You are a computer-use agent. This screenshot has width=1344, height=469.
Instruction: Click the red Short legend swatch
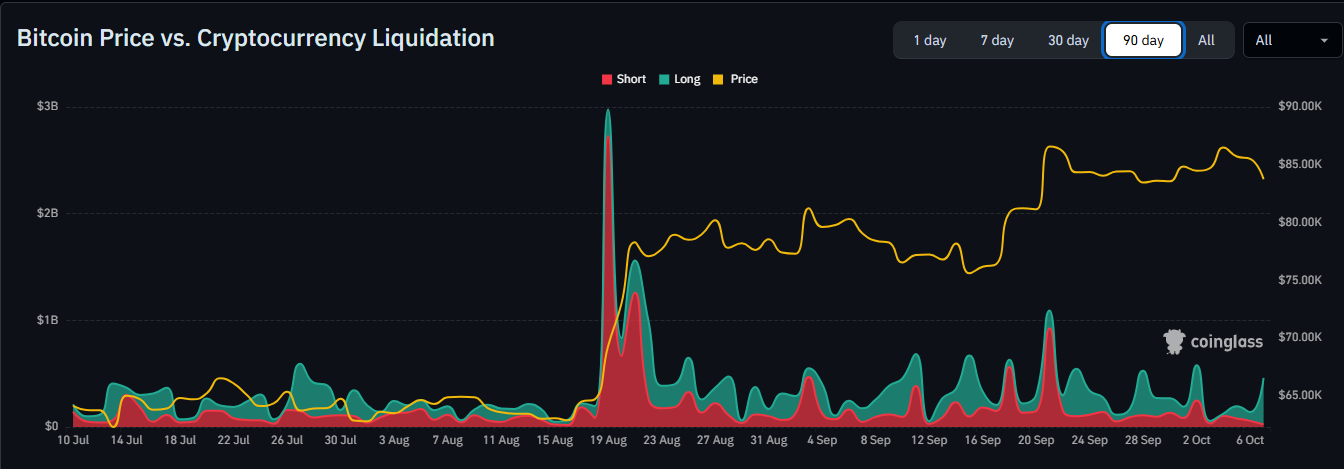point(606,79)
